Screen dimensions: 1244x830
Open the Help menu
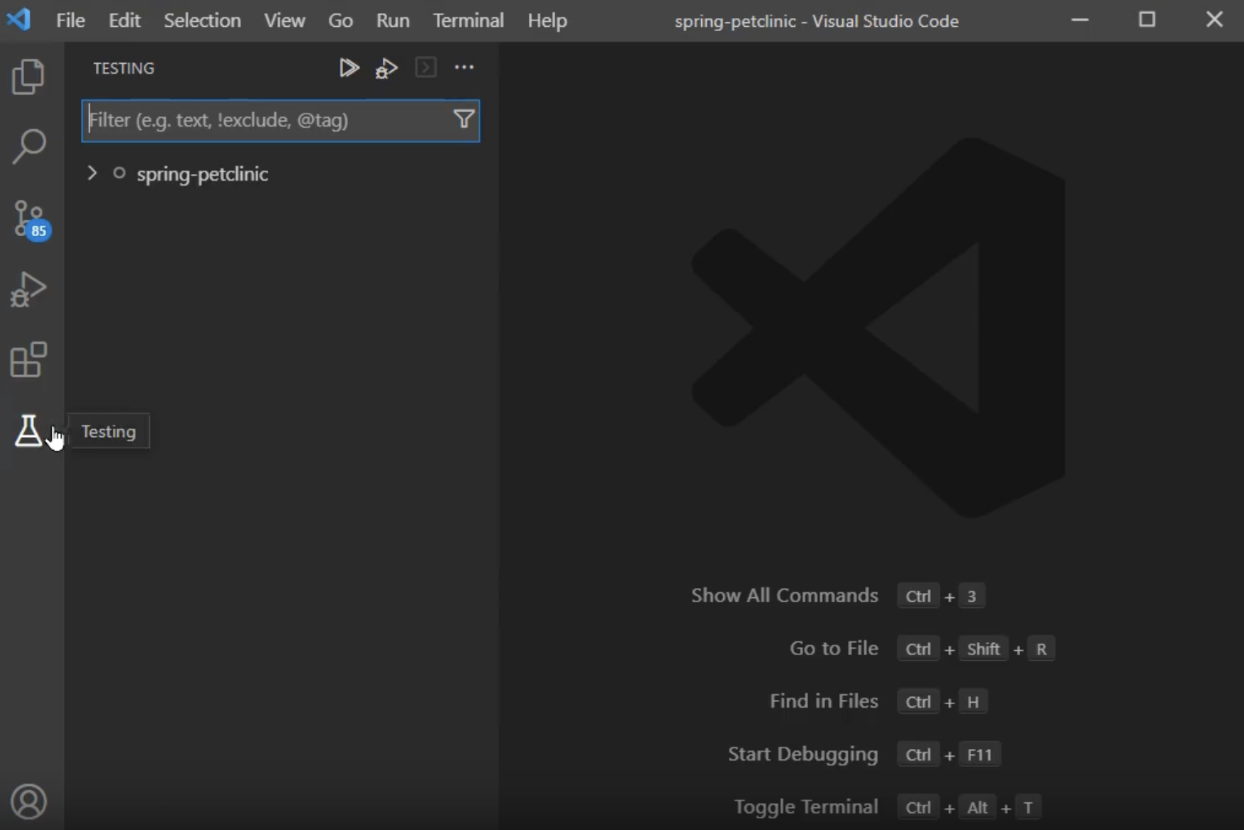547,20
